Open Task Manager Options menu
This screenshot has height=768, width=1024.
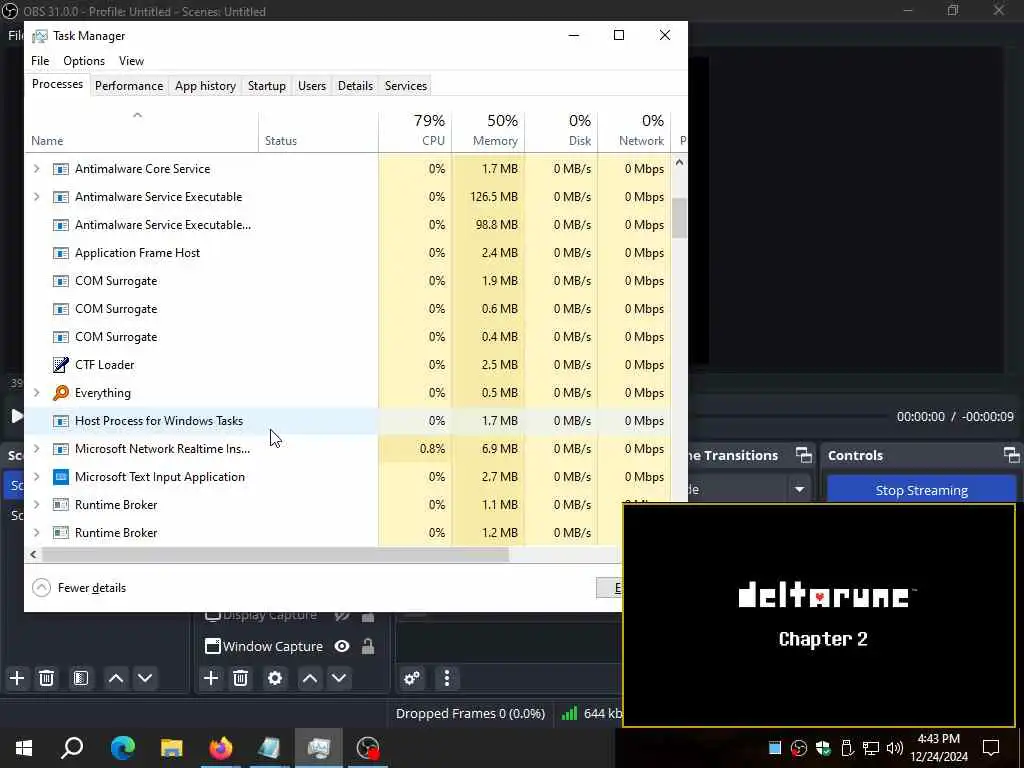point(84,61)
